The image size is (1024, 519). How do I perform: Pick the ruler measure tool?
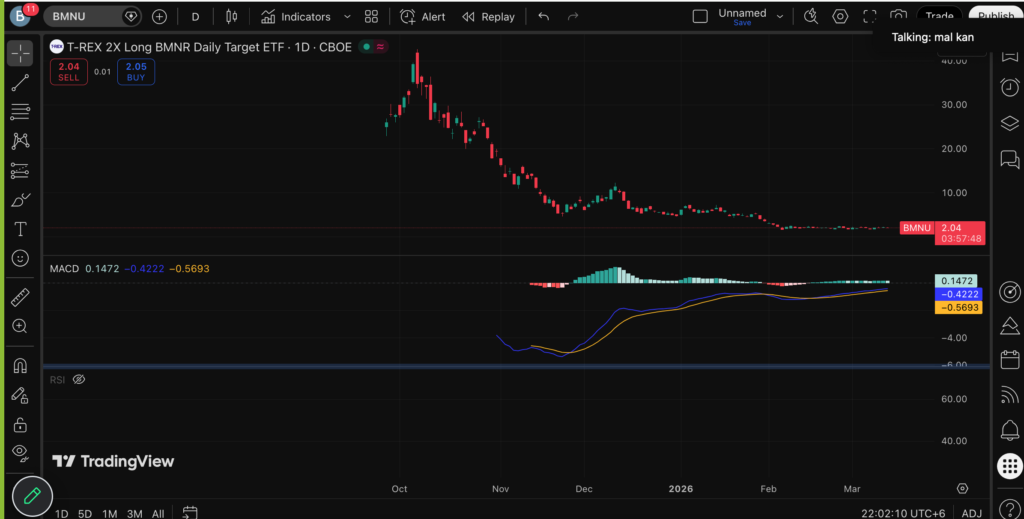pos(20,297)
